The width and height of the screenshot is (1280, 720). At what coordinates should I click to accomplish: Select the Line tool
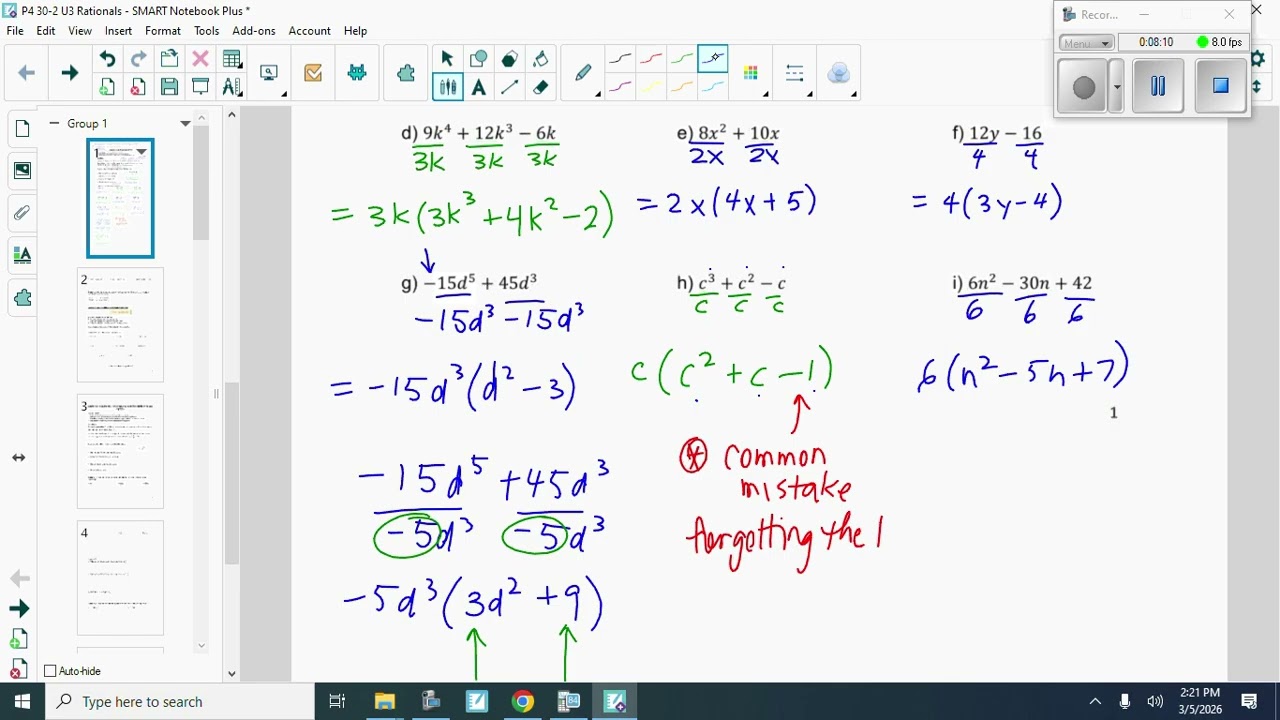(509, 87)
